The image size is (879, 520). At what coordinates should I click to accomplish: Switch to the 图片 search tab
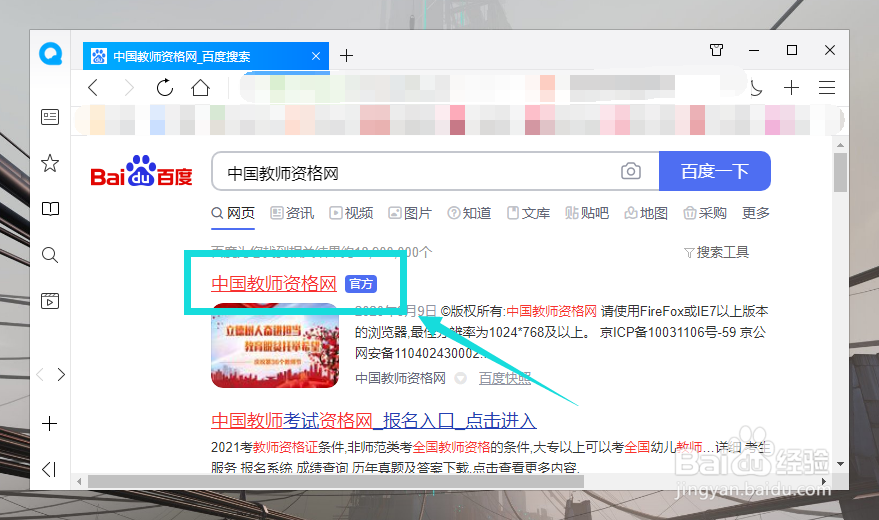[x=410, y=213]
